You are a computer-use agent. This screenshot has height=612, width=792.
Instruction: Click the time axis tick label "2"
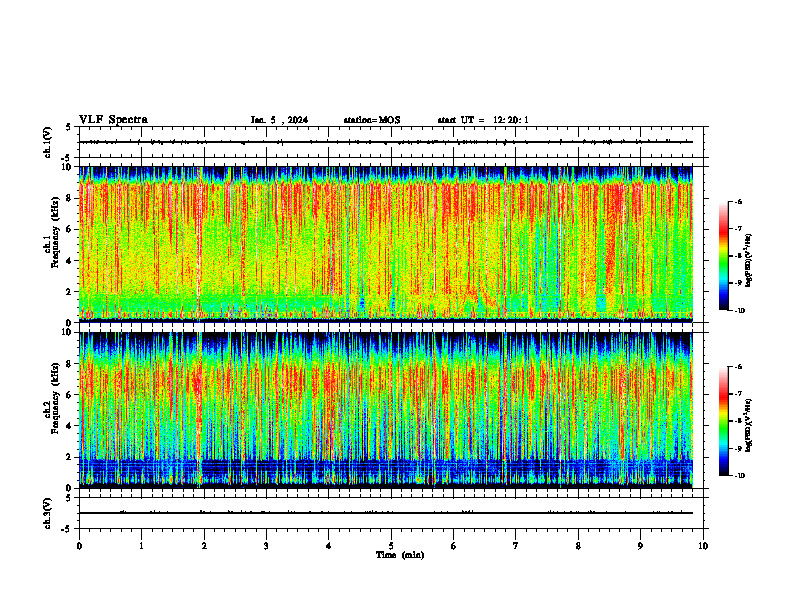pos(204,546)
